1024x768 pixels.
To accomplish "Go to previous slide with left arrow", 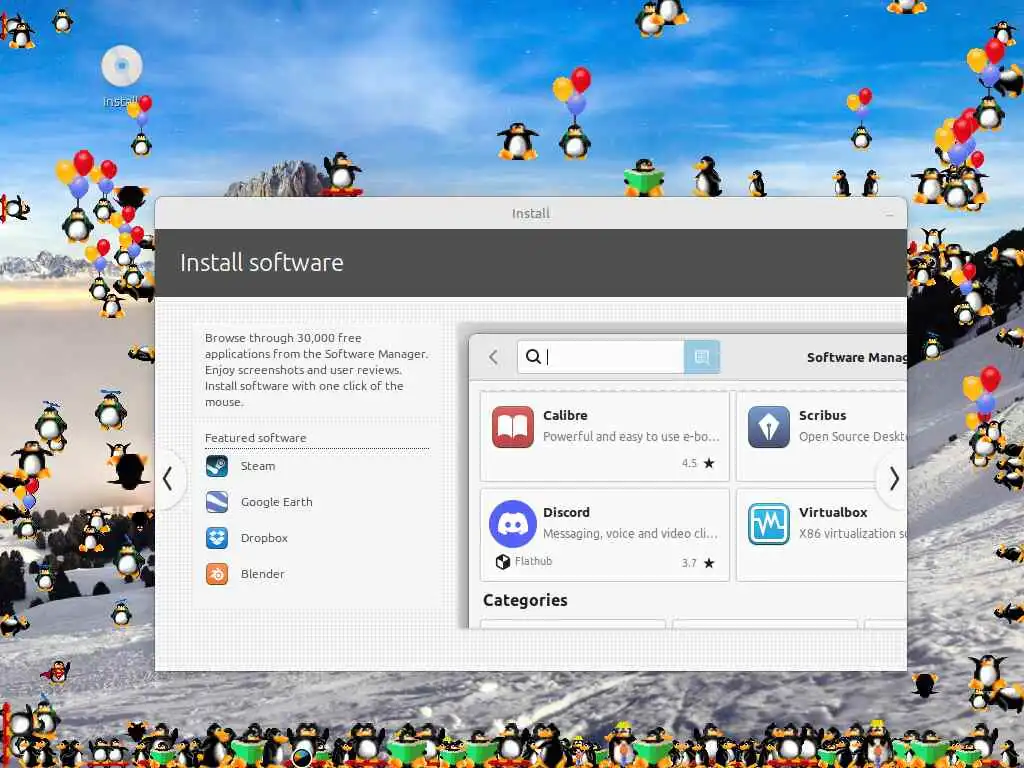I will (168, 479).
